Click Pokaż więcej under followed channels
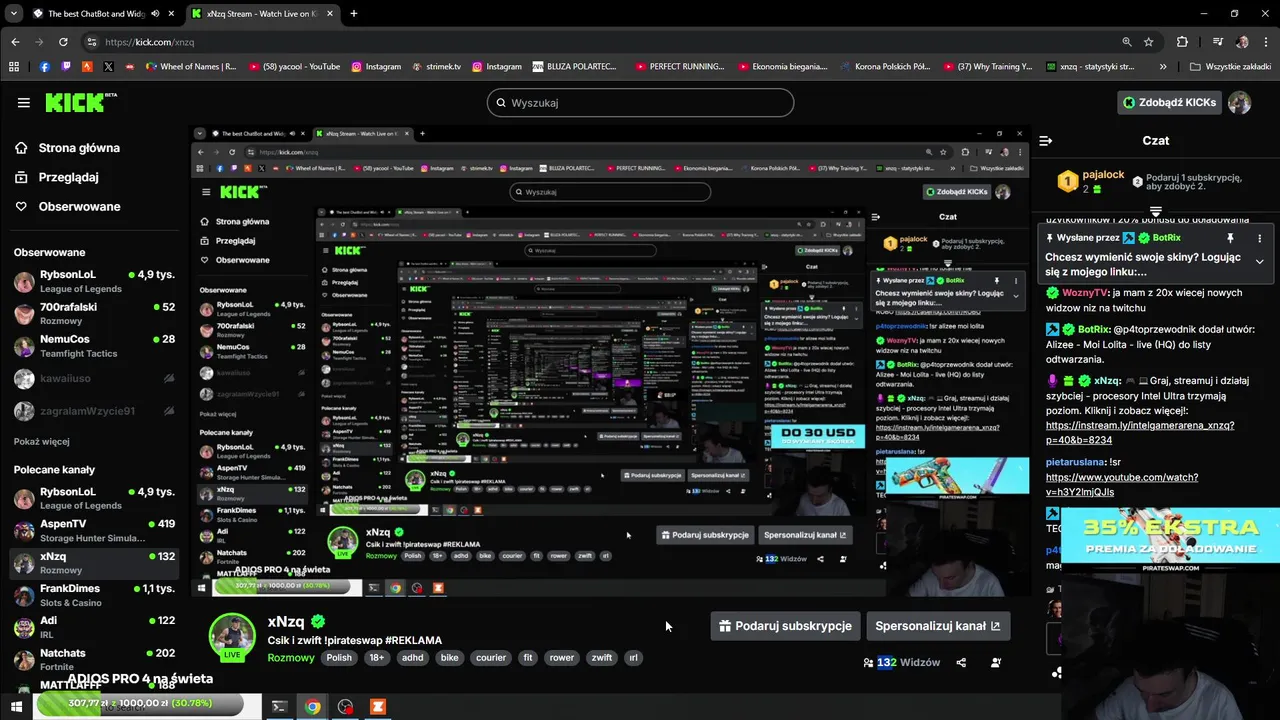1280x720 pixels. 41,441
